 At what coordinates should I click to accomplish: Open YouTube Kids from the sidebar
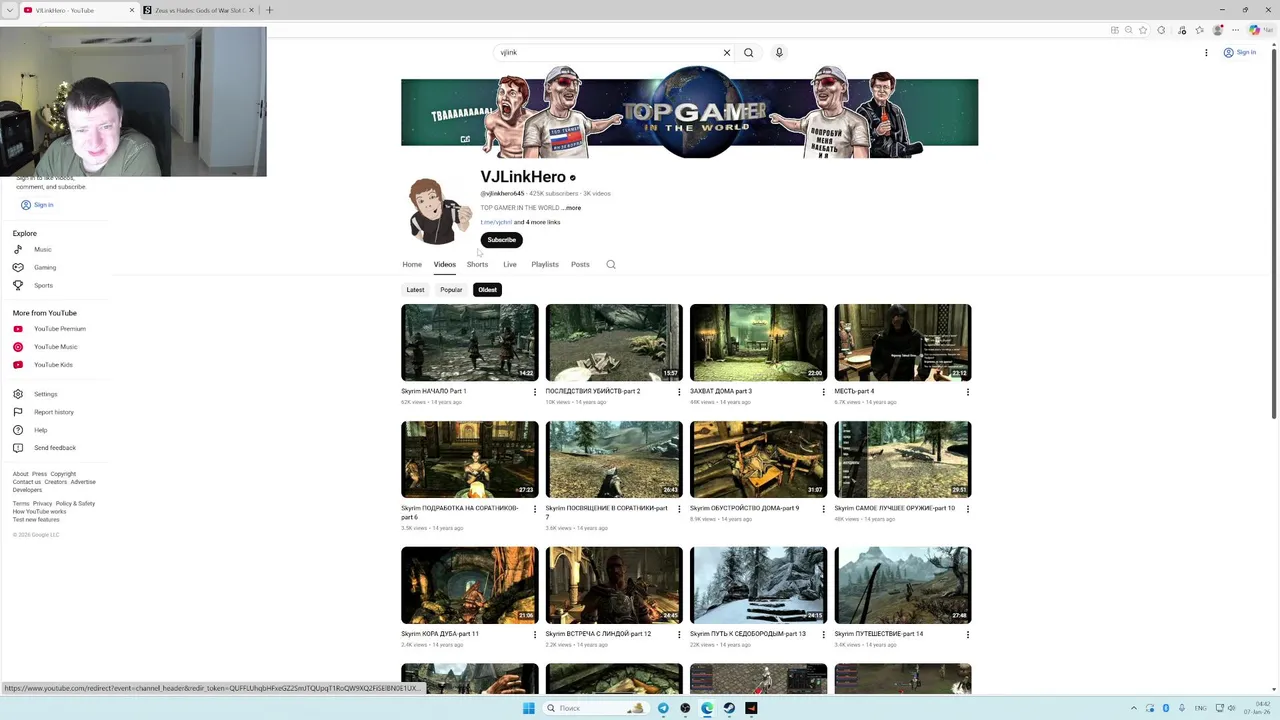(x=55, y=365)
